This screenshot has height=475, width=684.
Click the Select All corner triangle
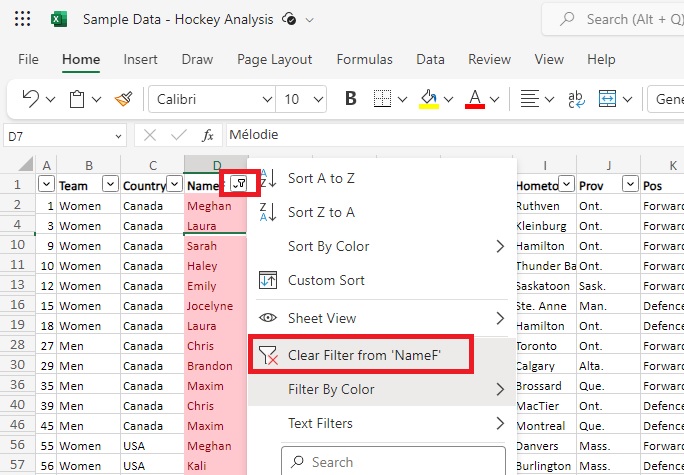pyautogui.click(x=26, y=164)
